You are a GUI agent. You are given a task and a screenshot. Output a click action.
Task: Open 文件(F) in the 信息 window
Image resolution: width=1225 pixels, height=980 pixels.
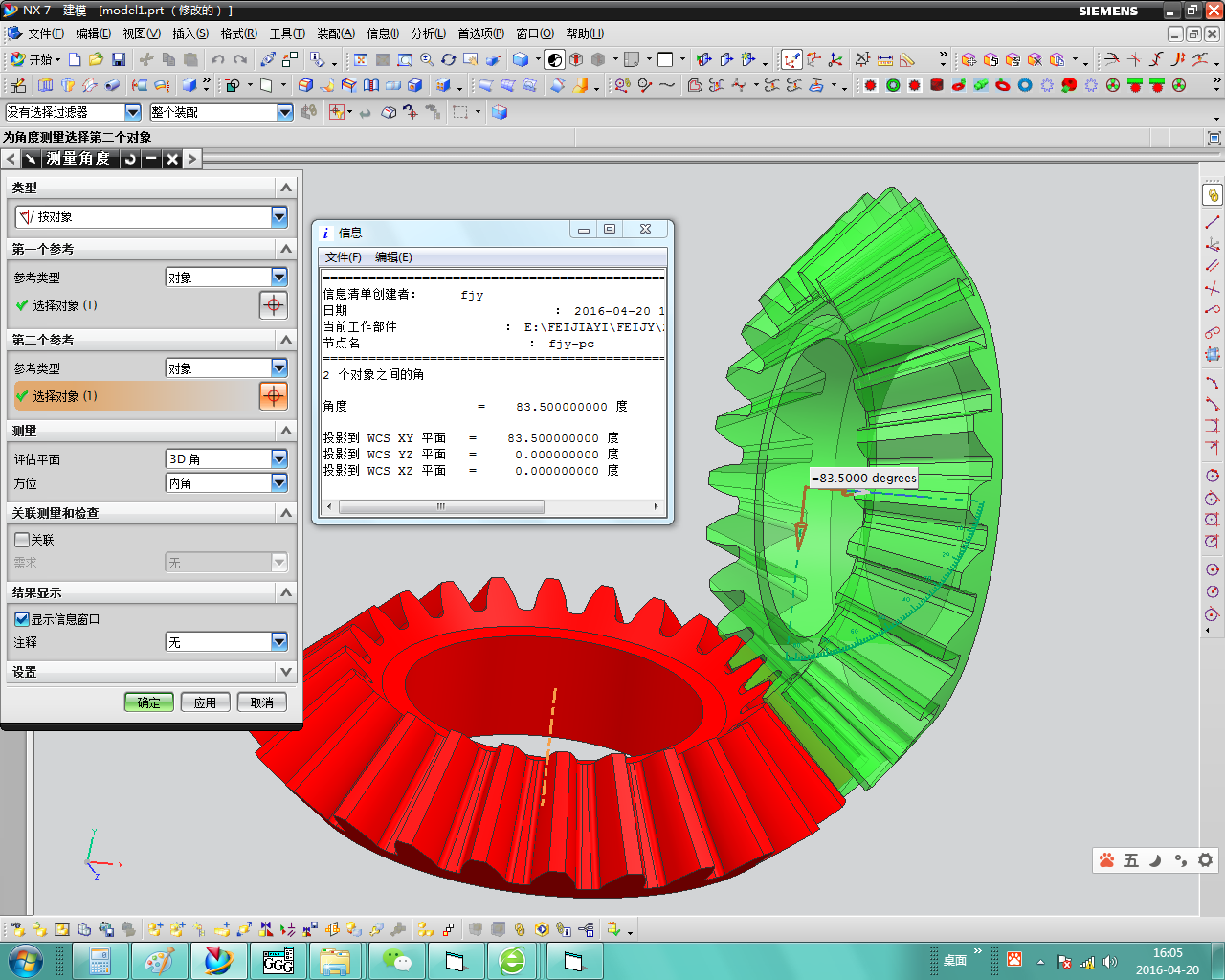(343, 257)
